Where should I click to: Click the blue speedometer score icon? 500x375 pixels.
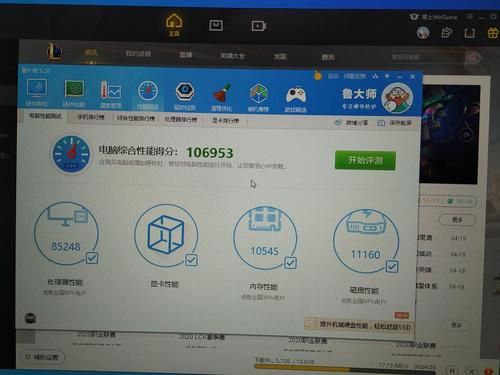[71, 154]
